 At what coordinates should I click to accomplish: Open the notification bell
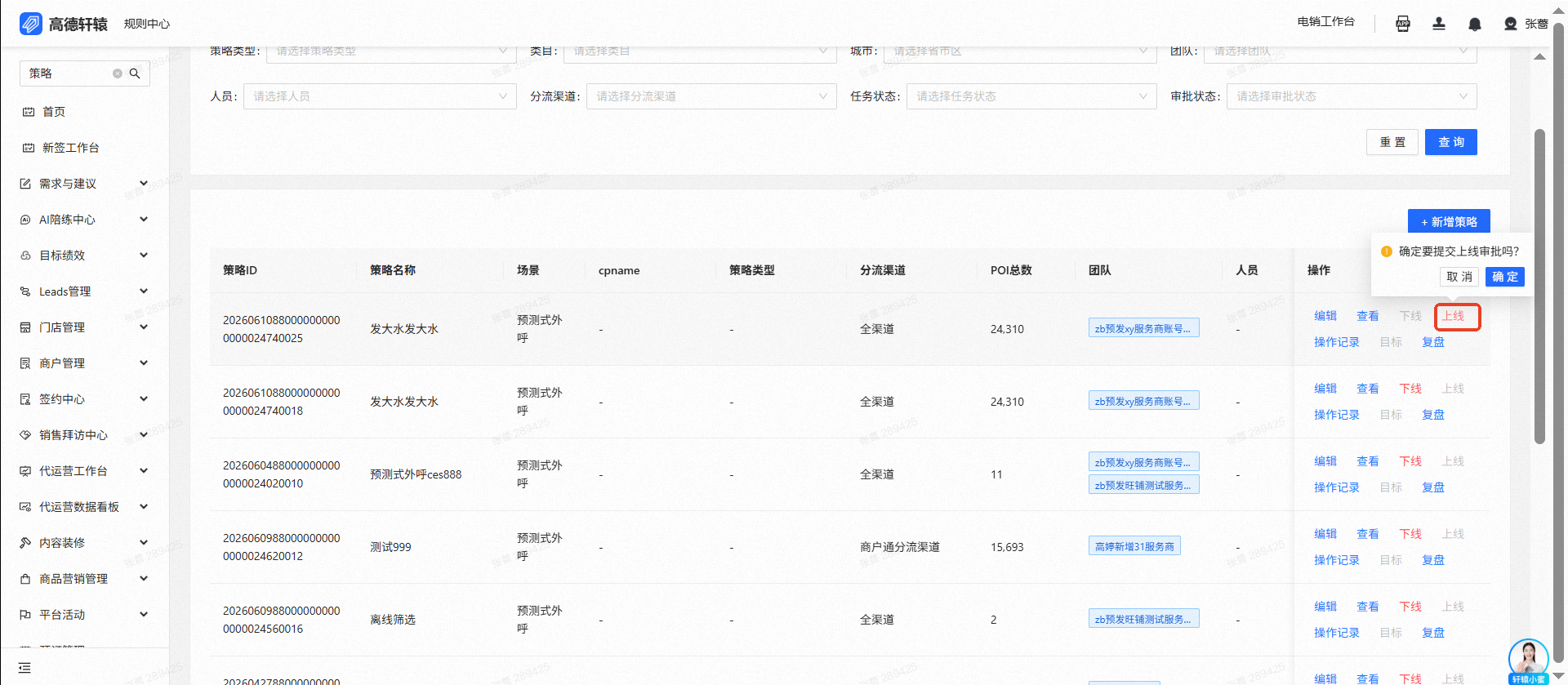(x=1475, y=24)
